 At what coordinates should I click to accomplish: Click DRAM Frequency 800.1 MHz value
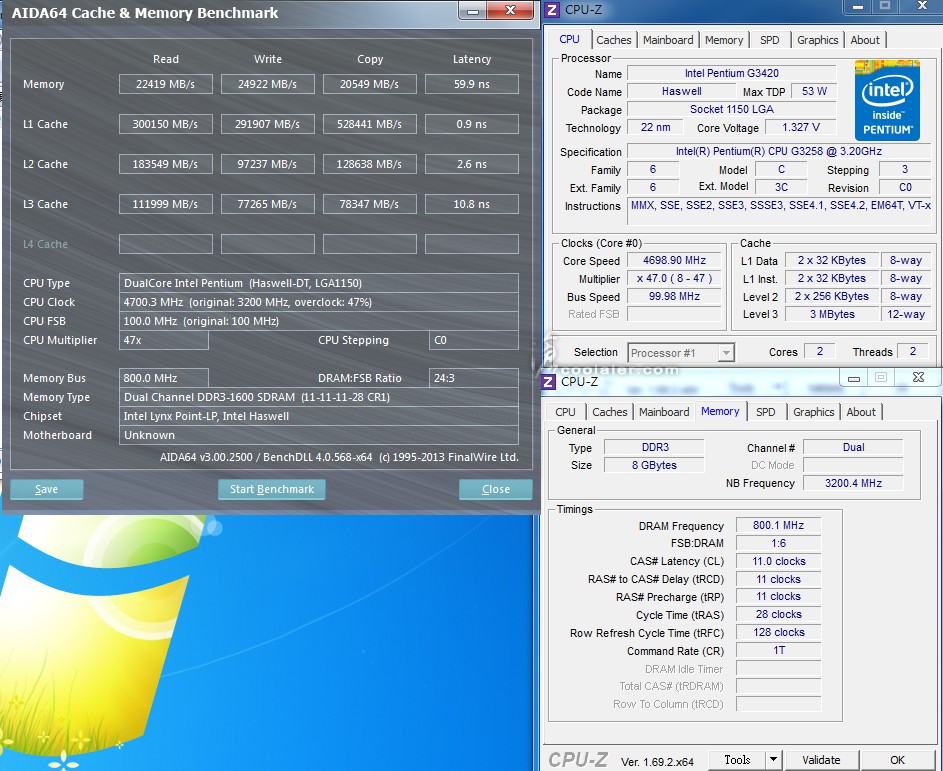[x=778, y=525]
